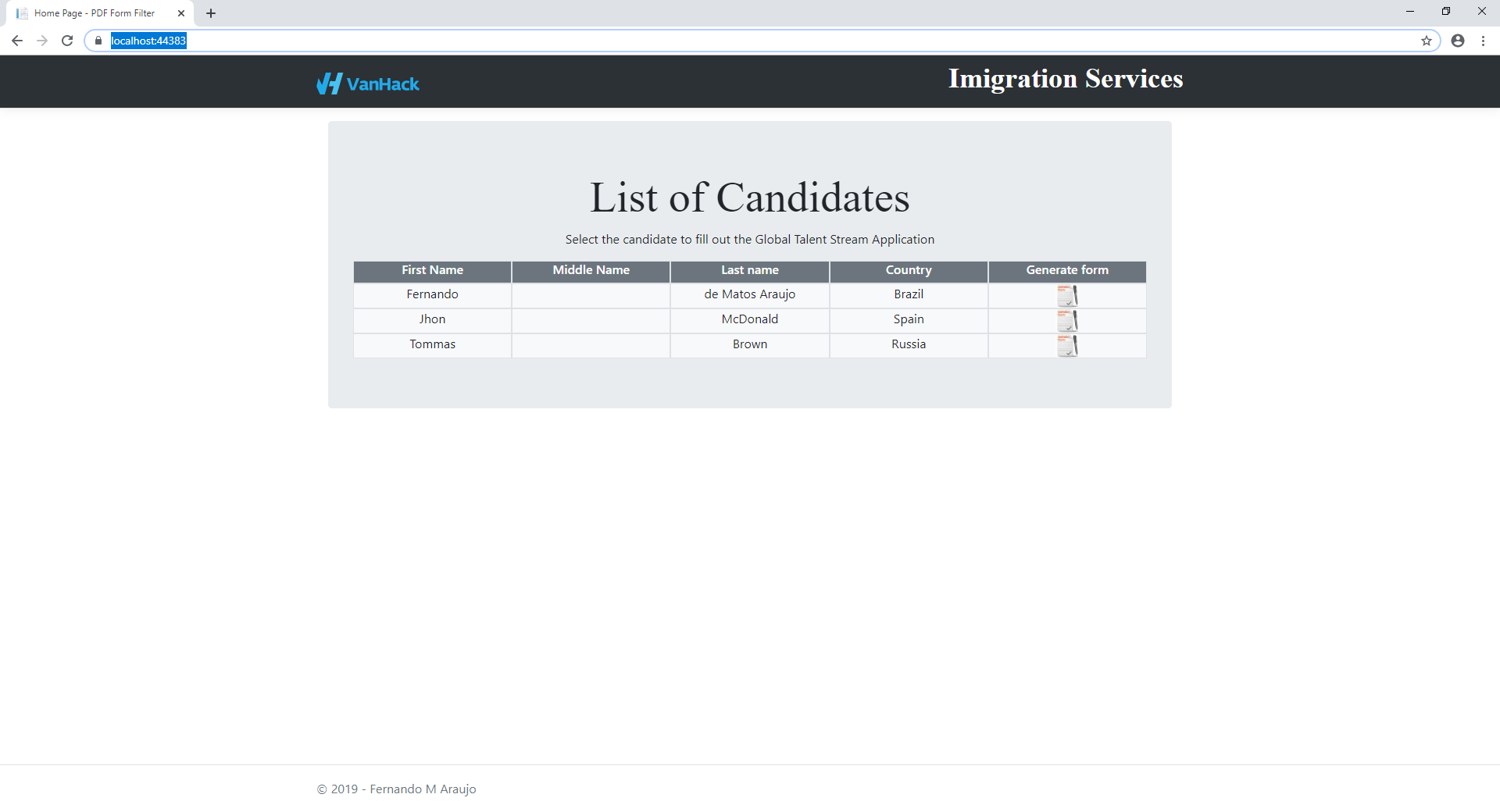The width and height of the screenshot is (1500, 812).
Task: Open a new browser tab
Action: (x=211, y=13)
